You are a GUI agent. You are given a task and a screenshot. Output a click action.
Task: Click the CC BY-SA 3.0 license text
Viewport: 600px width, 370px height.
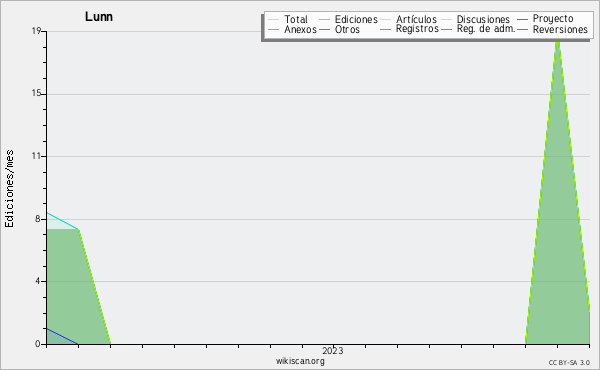click(569, 362)
